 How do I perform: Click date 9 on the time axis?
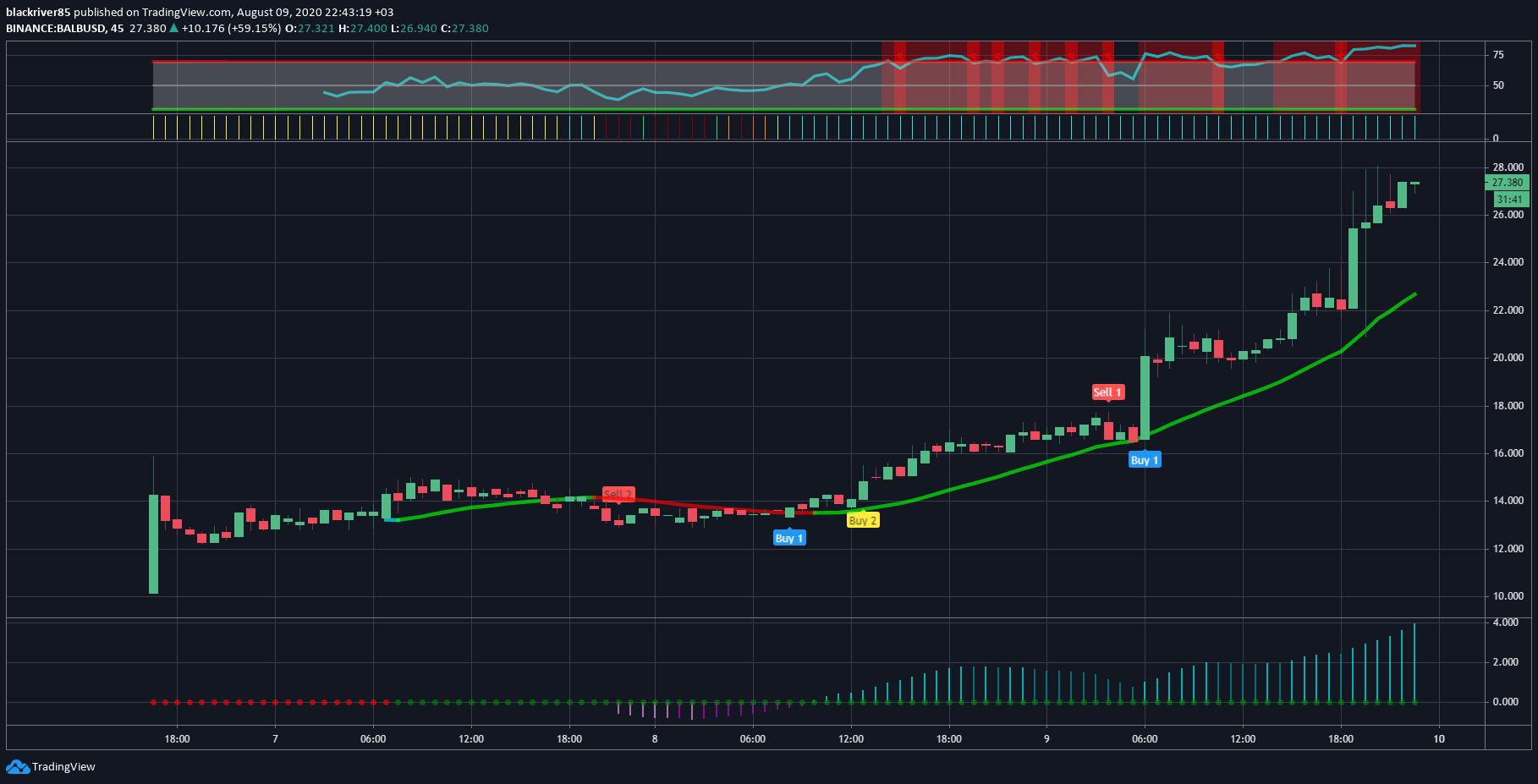pos(1046,739)
